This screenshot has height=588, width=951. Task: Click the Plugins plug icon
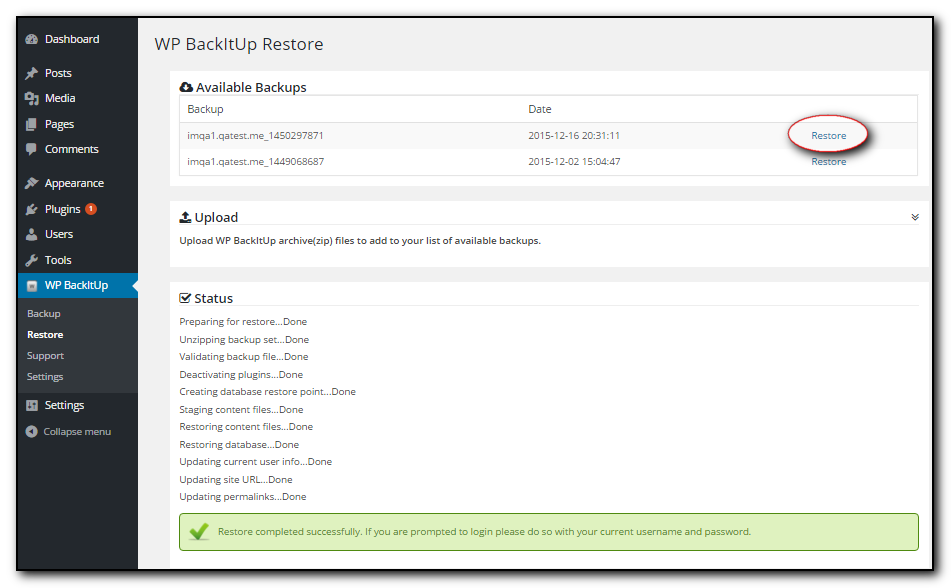[x=32, y=209]
